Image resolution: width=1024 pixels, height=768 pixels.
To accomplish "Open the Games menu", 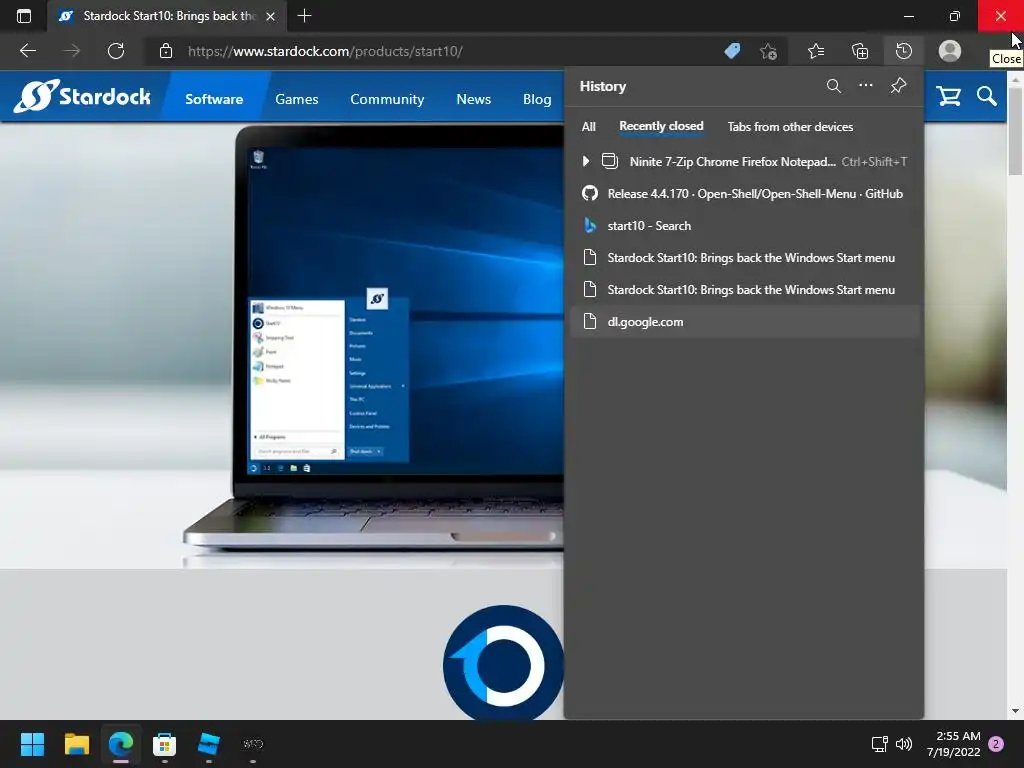I will pos(296,99).
